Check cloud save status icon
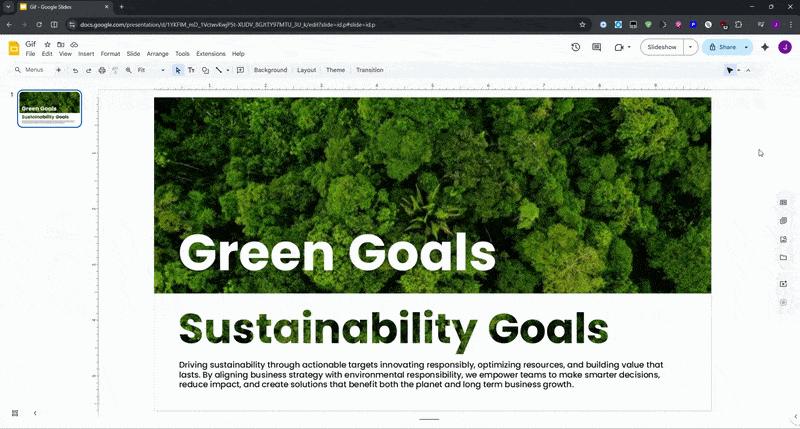The image size is (800, 429). [x=74, y=44]
